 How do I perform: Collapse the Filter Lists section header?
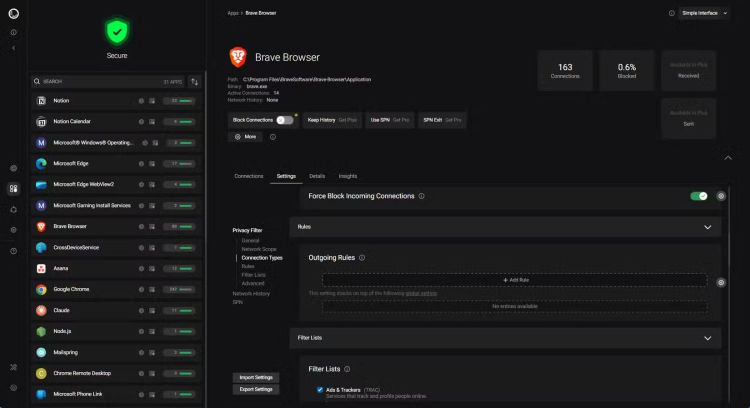tap(708, 338)
